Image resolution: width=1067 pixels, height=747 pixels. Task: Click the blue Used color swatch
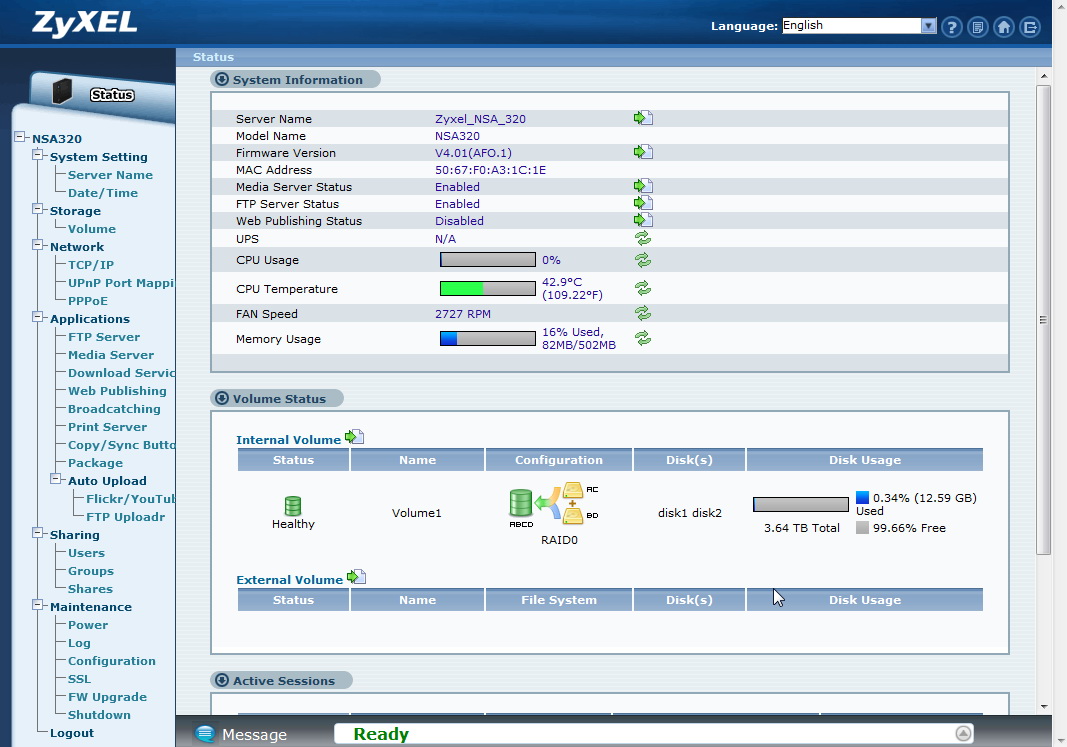point(862,497)
